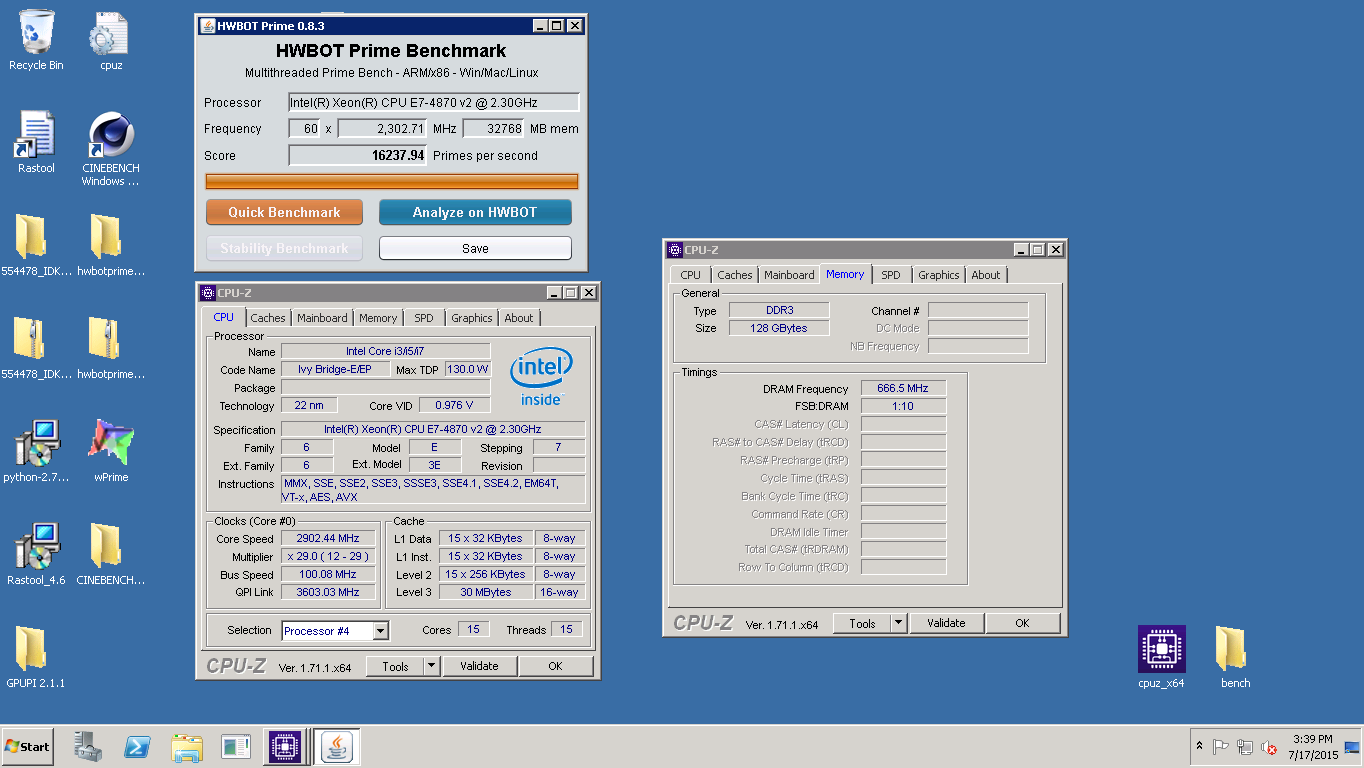This screenshot has width=1364, height=768.
Task: Select the Java HWBOT Prime taskbar icon
Action: tap(339, 747)
